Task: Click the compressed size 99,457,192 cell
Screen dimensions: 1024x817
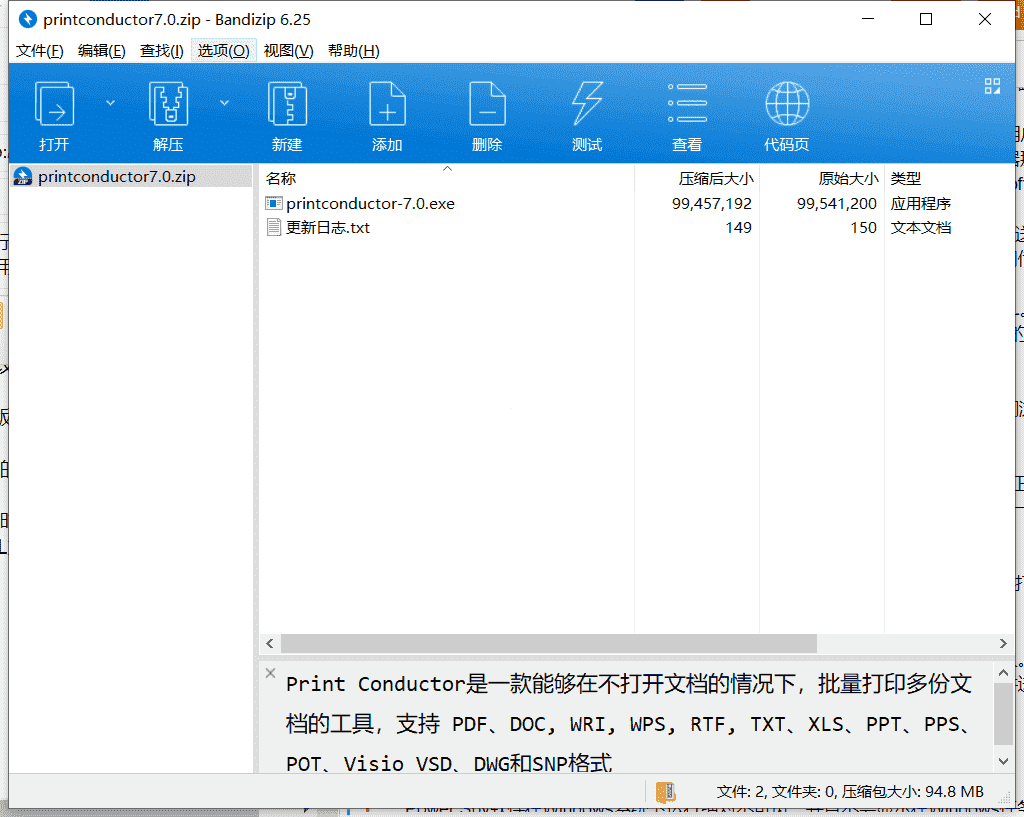Action: [x=712, y=204]
